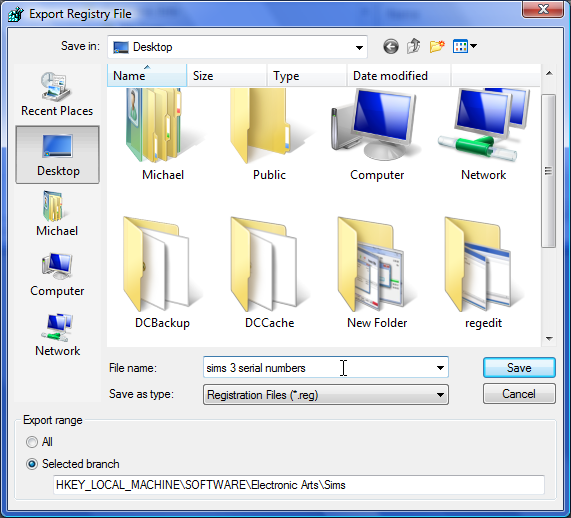
Task: Click the Cancel button
Action: coord(519,394)
